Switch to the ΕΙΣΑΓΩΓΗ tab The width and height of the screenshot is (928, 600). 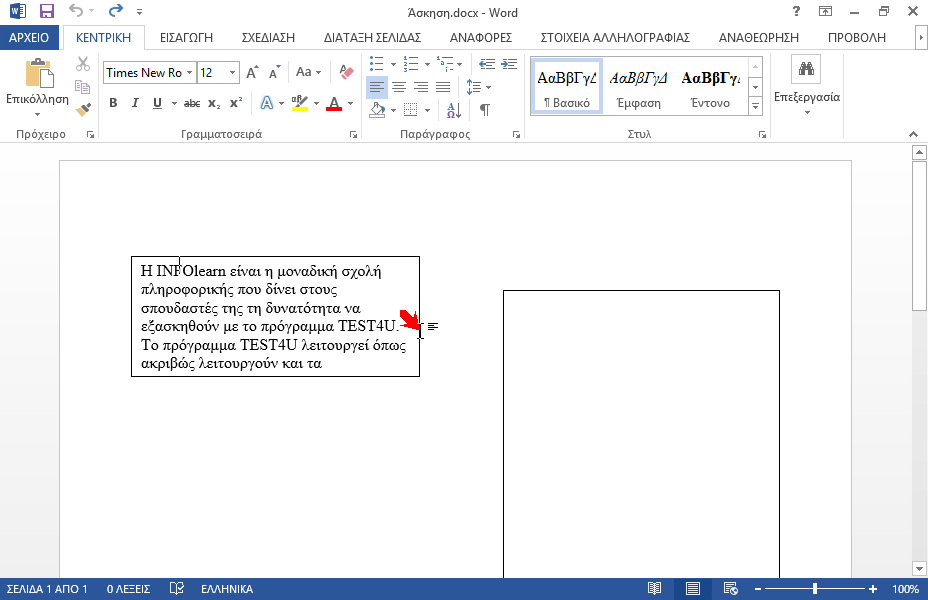tap(186, 37)
